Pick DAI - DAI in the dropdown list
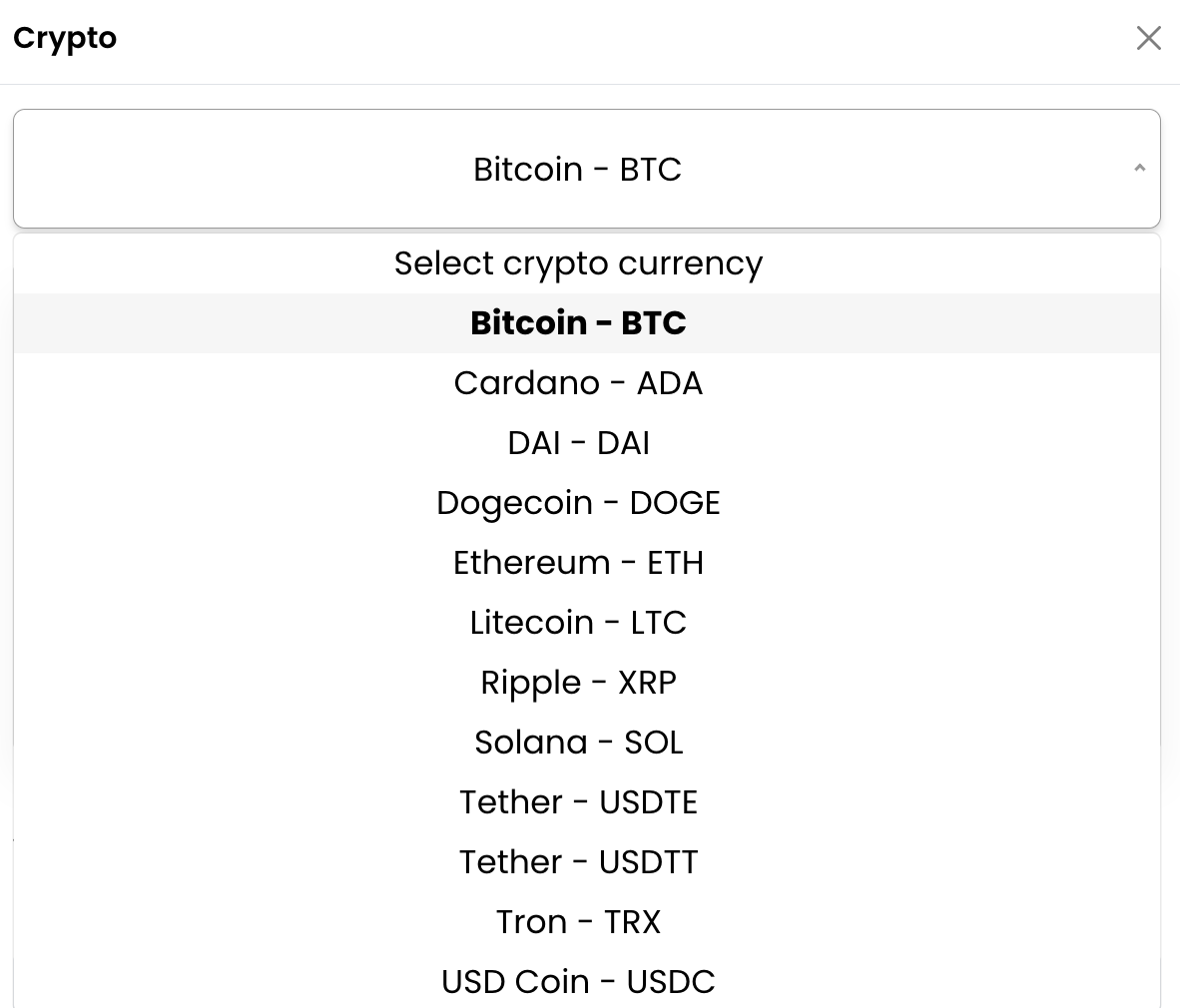 (x=578, y=443)
